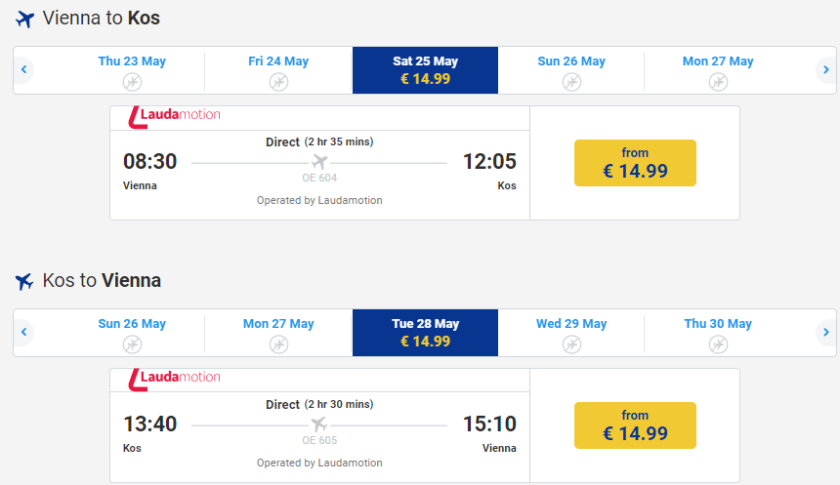Viewport: 840px width, 485px height.
Task: Select Sat 25 May outbound date tab
Action: coord(425,70)
